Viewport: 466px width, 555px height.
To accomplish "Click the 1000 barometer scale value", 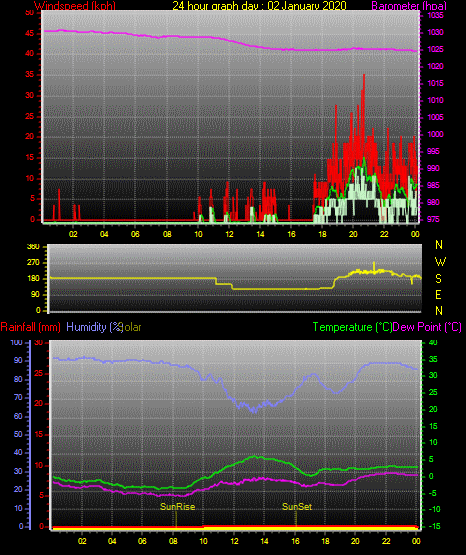I will (435, 134).
